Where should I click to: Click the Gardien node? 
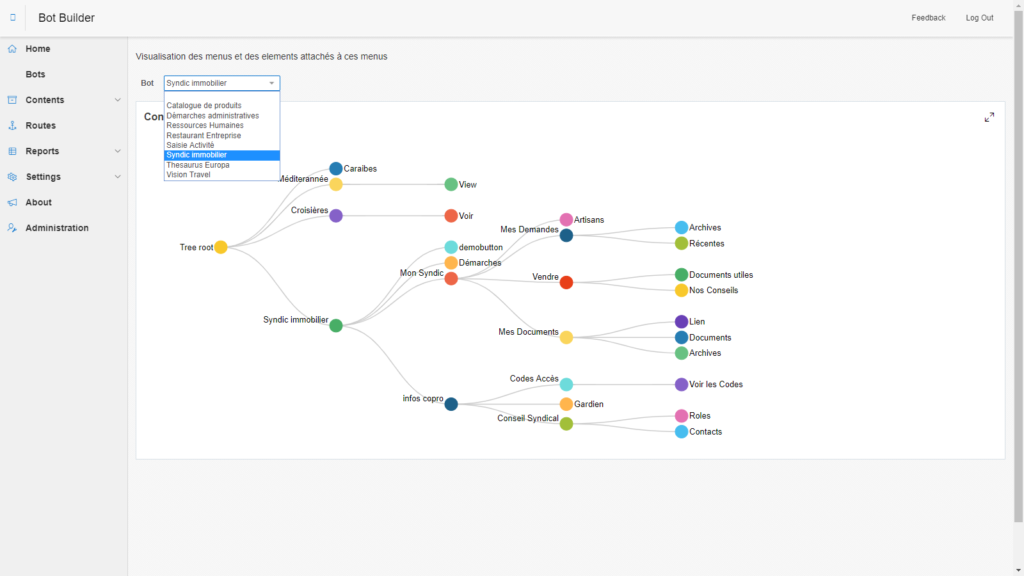pyautogui.click(x=566, y=404)
